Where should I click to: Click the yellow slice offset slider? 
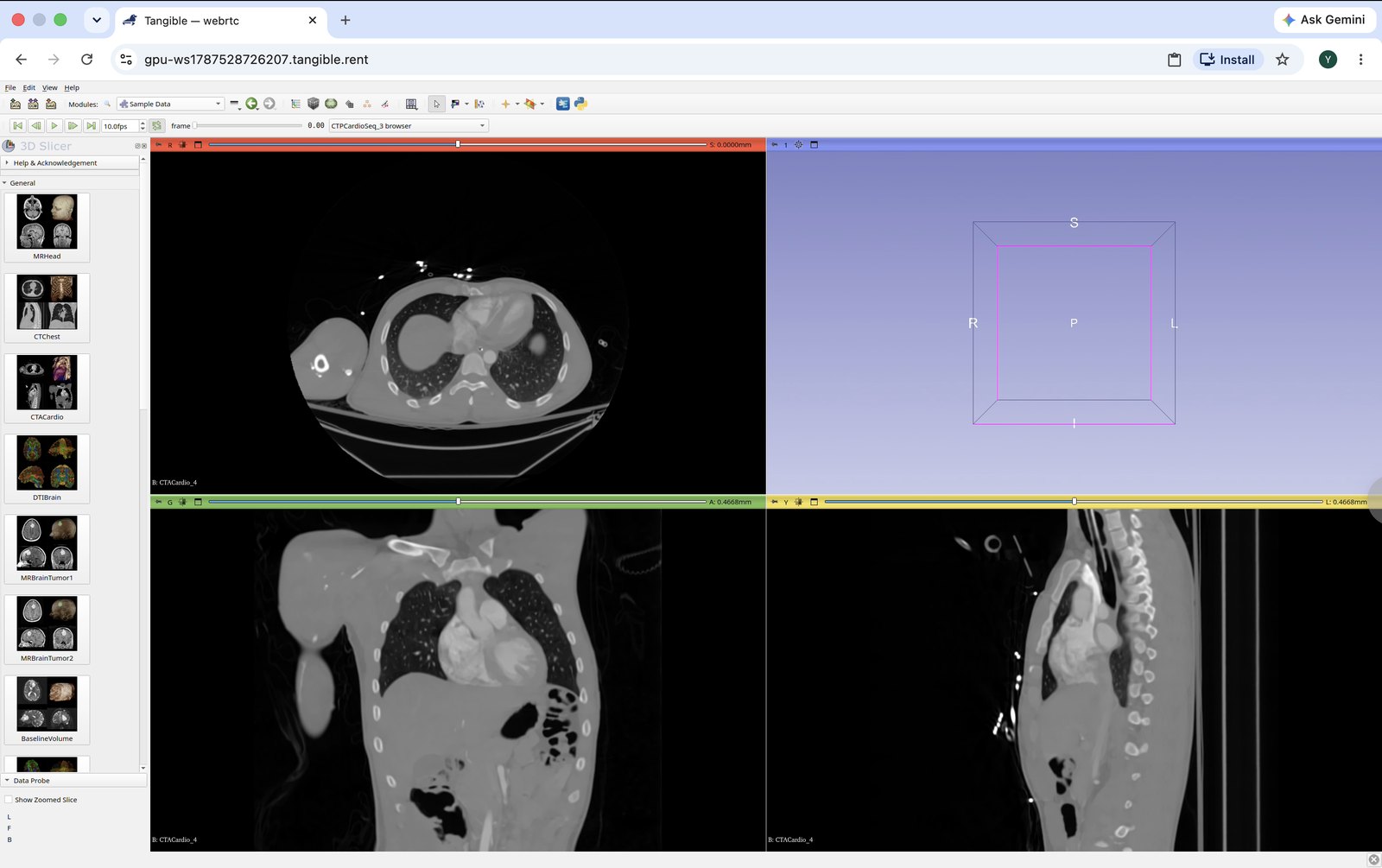(x=1074, y=502)
